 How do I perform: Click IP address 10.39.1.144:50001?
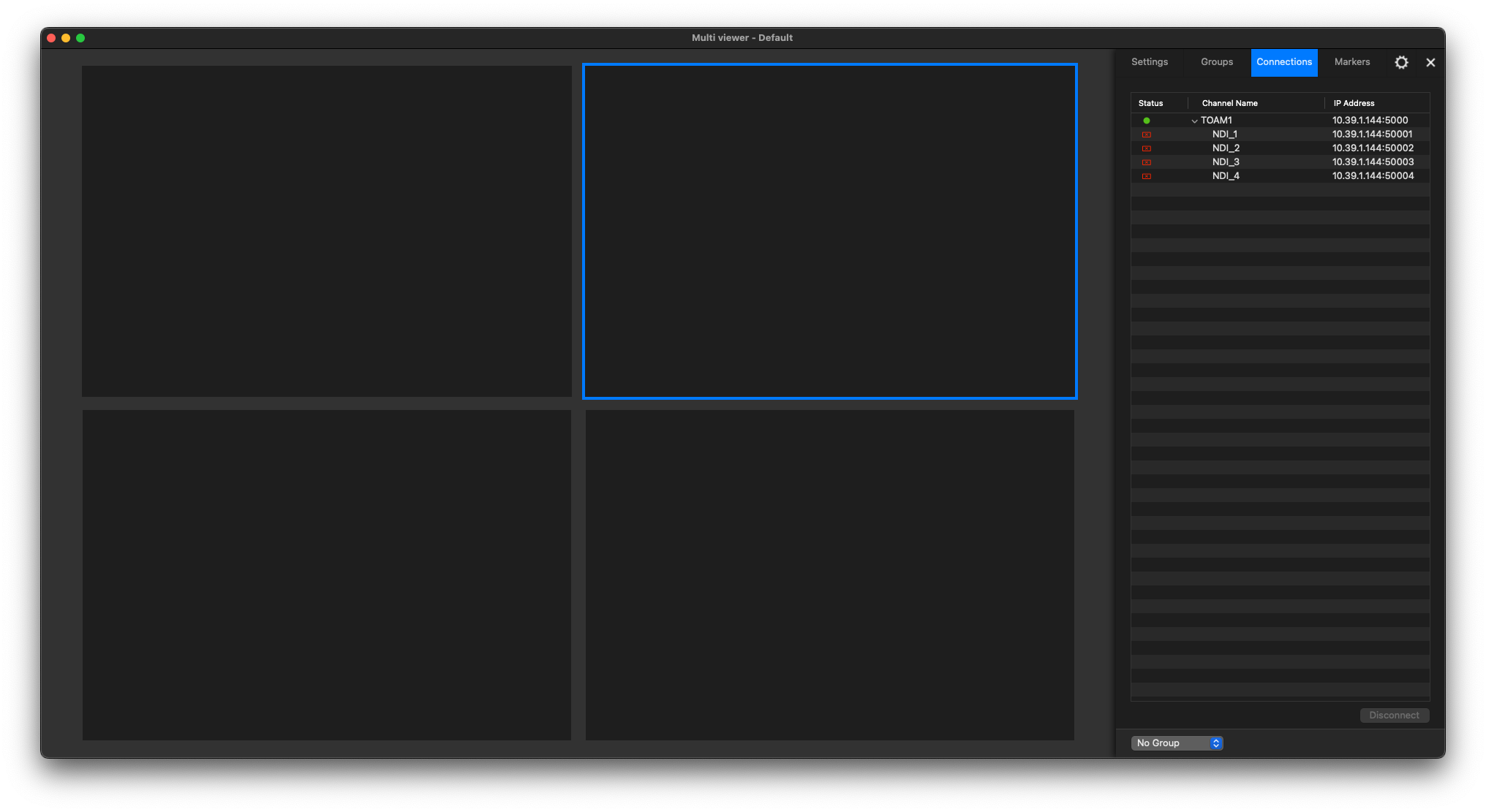coord(1372,134)
